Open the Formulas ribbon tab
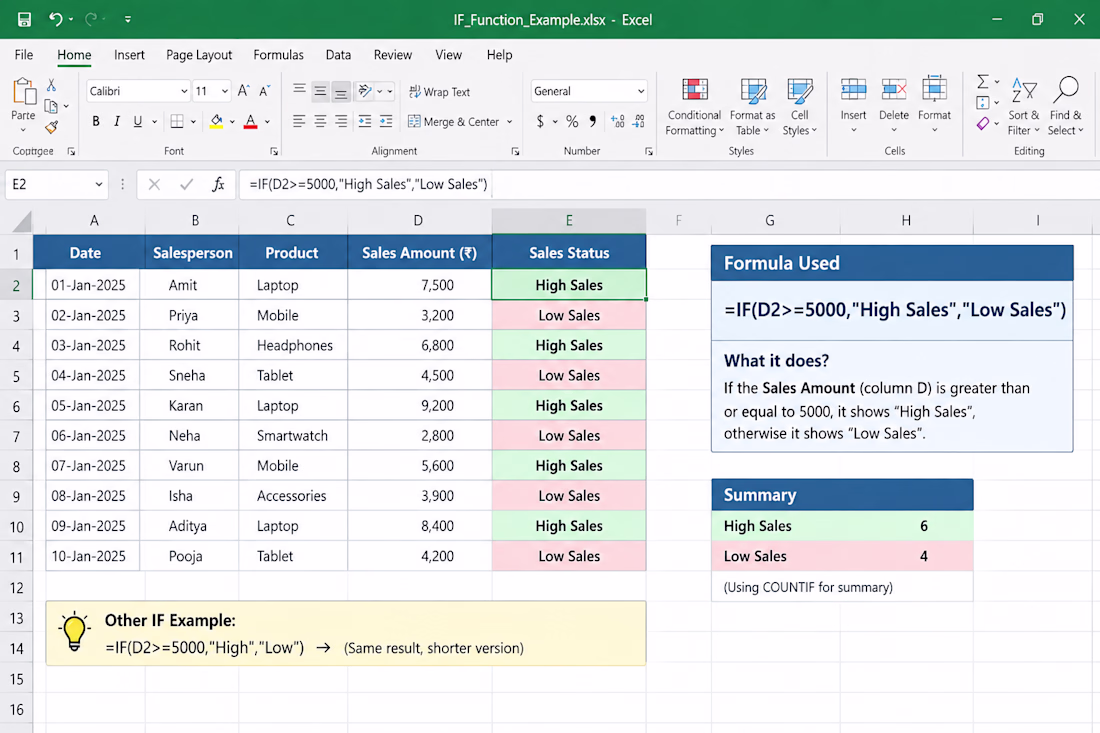The width and height of the screenshot is (1100, 733). pos(279,55)
